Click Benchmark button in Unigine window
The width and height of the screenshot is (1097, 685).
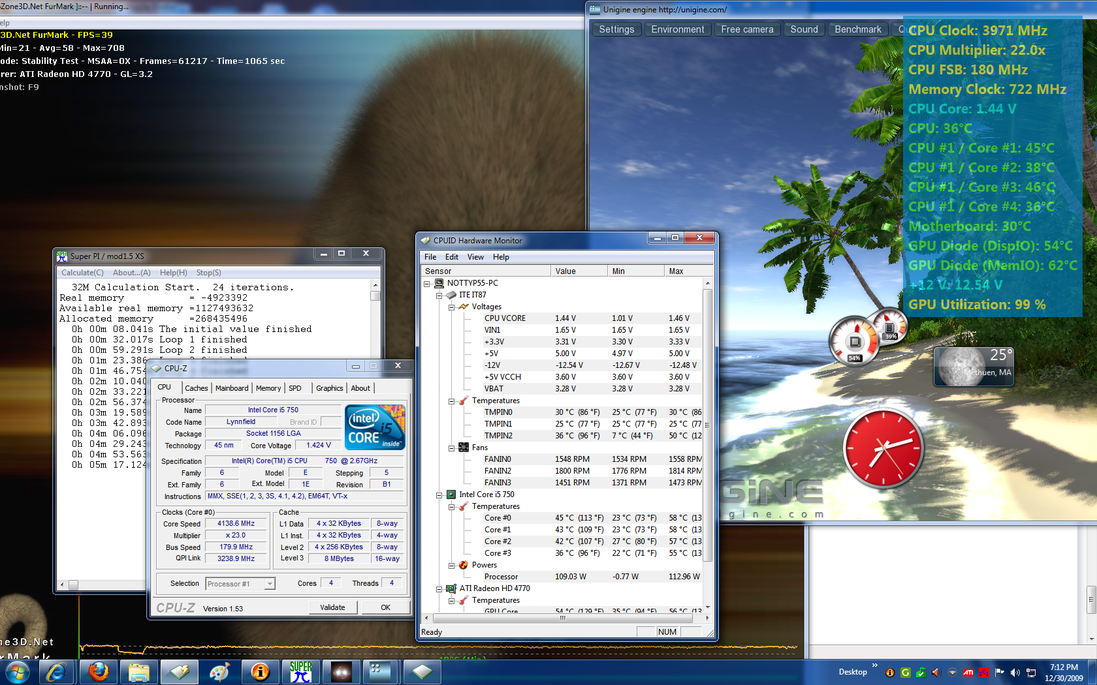(858, 29)
